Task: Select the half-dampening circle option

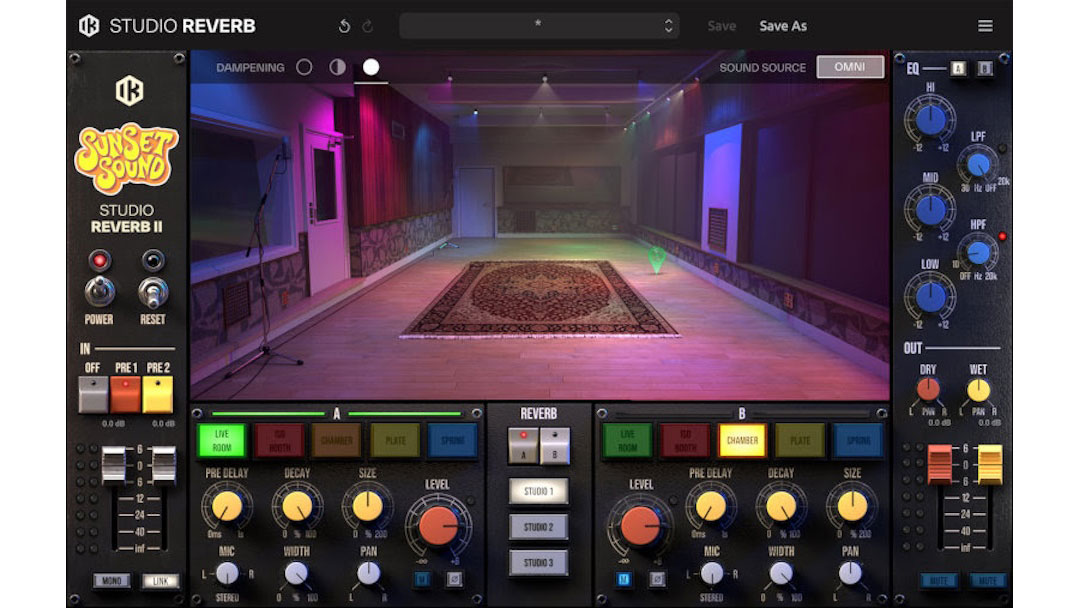Action: [337, 67]
